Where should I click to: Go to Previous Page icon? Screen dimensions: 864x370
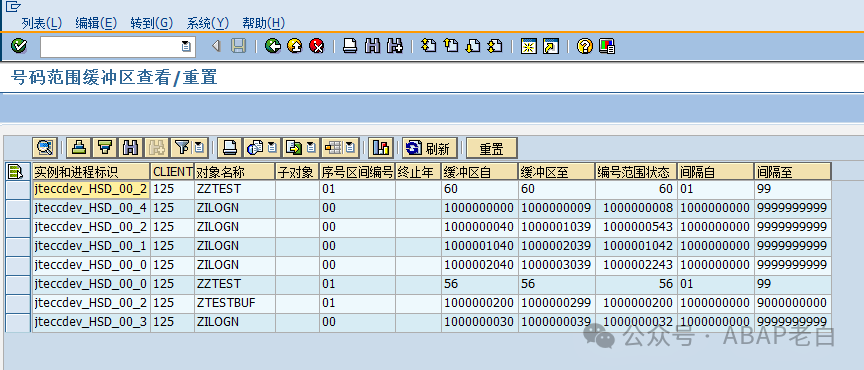451,46
